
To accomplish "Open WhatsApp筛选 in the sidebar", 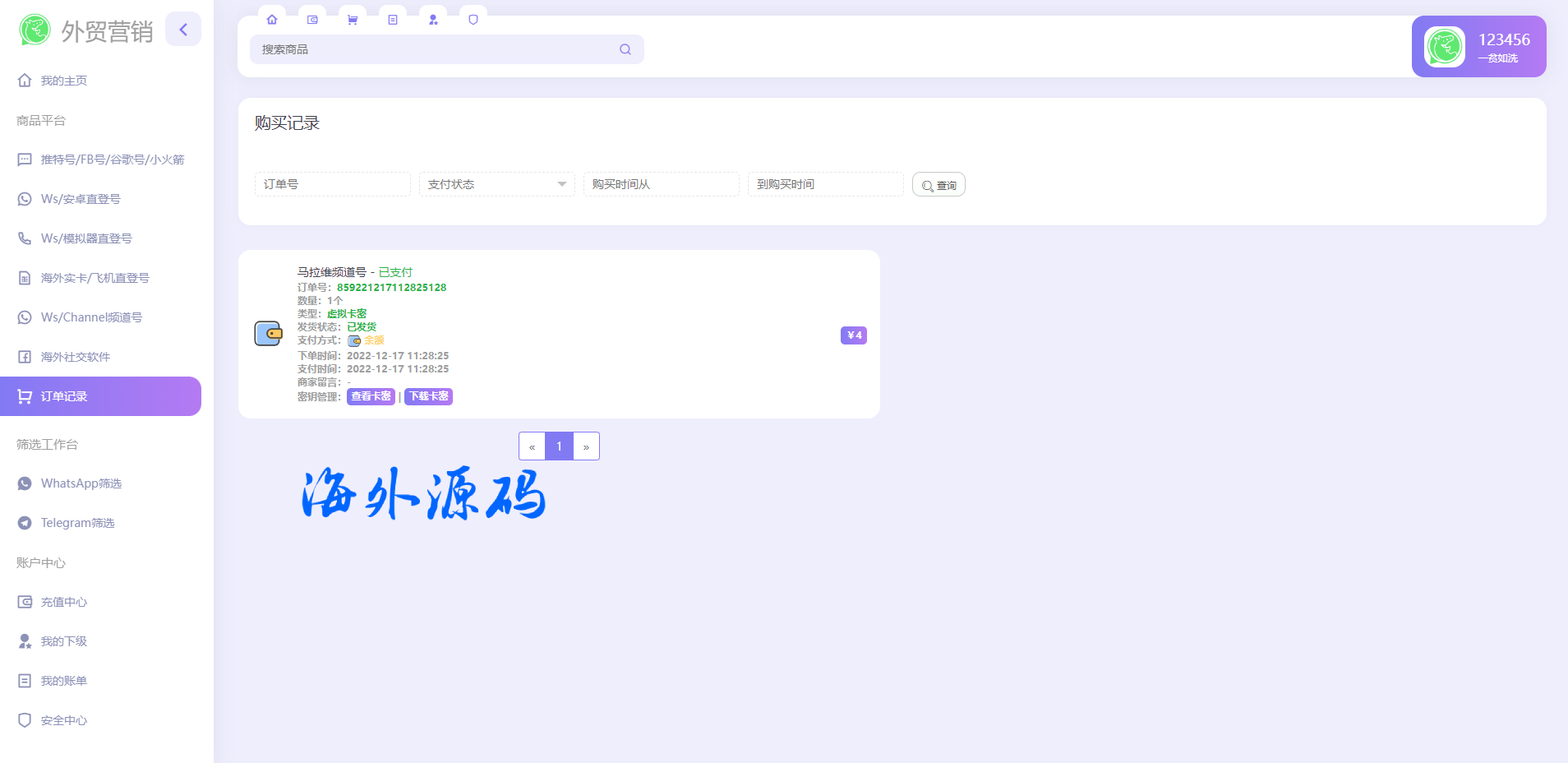I will (x=81, y=483).
